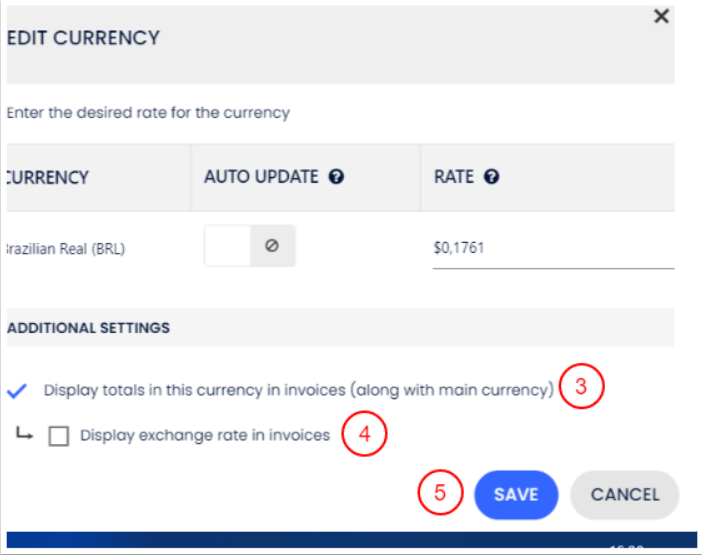Image resolution: width=702 pixels, height=555 pixels.
Task: Save the currency settings
Action: (515, 494)
